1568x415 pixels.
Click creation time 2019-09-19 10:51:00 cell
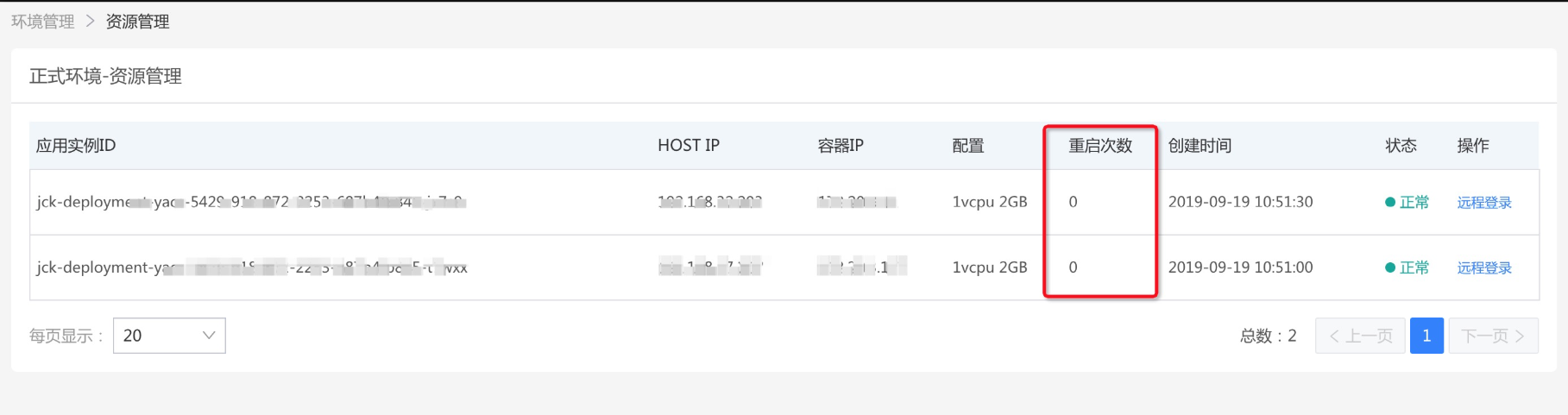pyautogui.click(x=1240, y=267)
